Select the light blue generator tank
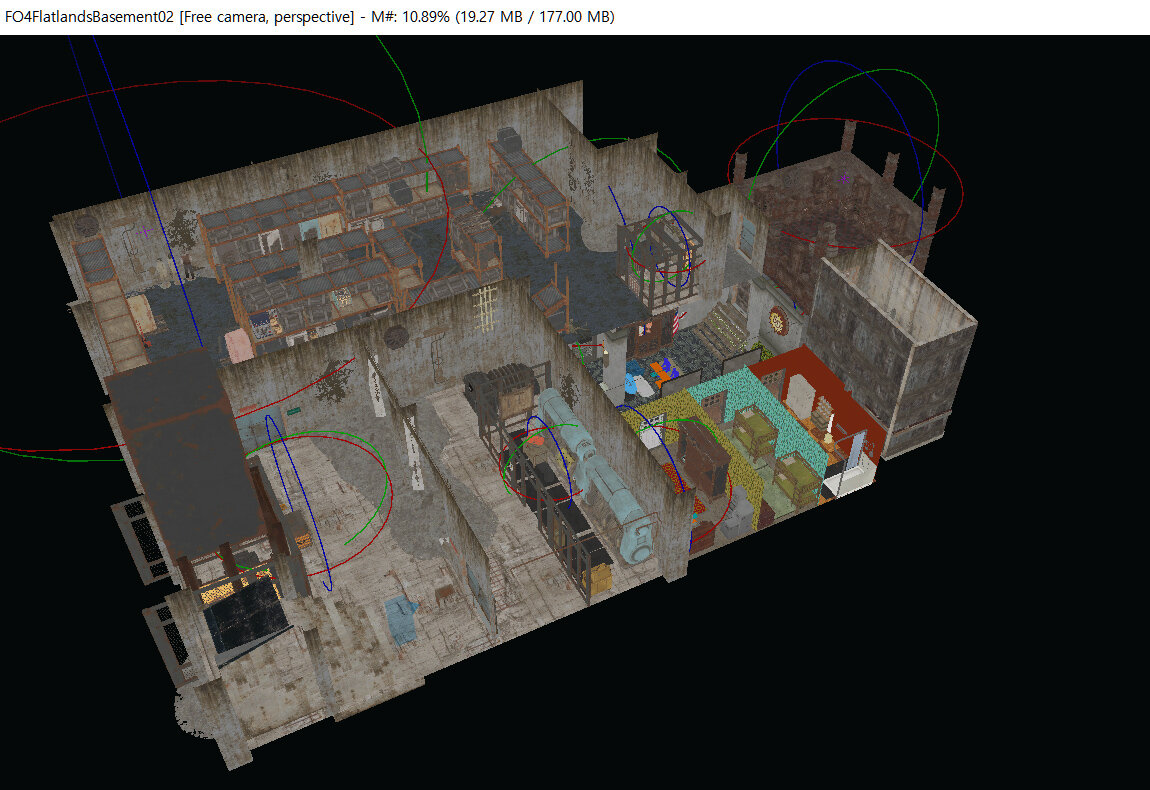Image resolution: width=1150 pixels, height=790 pixels. tap(598, 473)
